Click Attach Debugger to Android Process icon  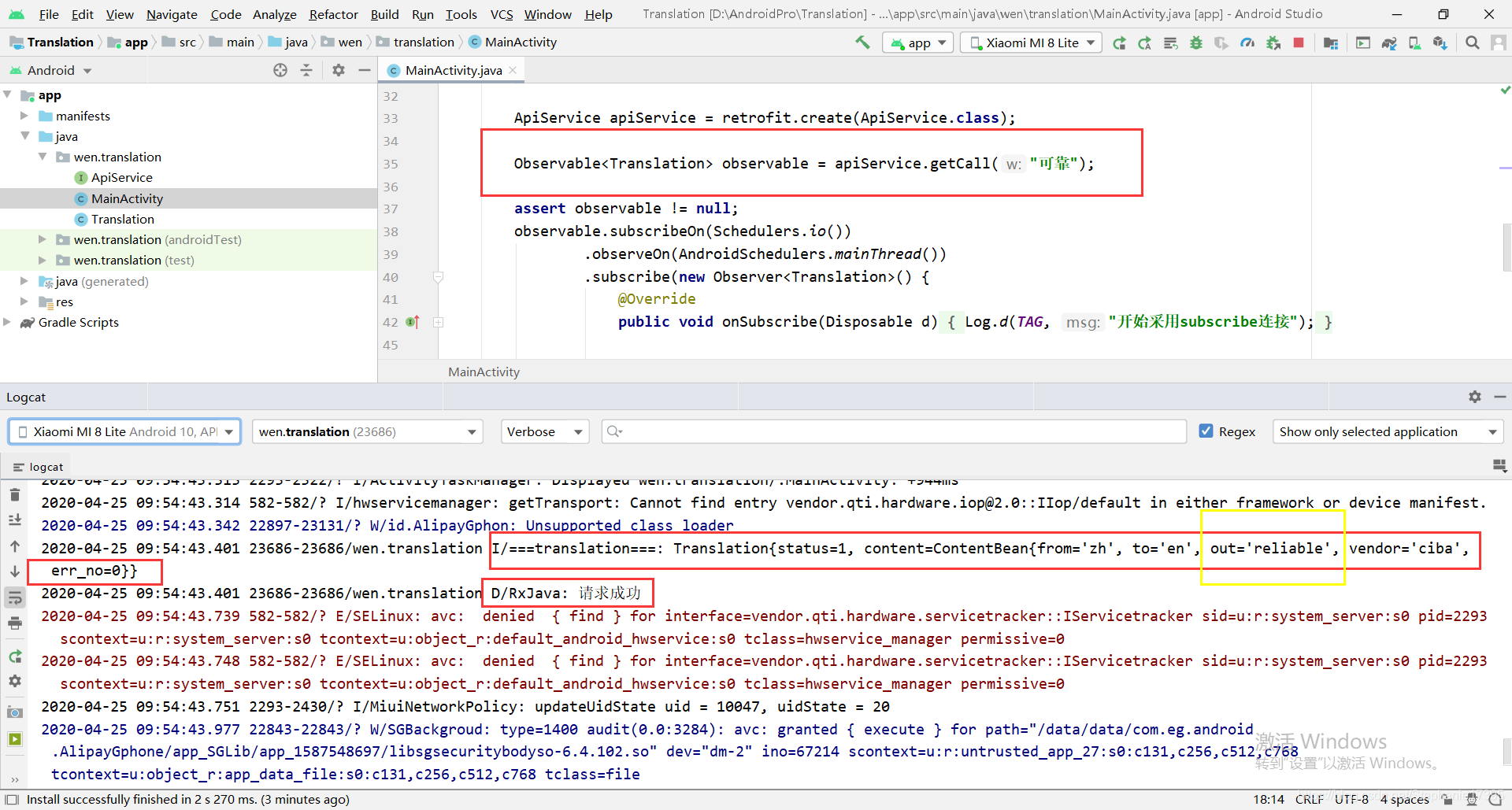[x=1273, y=43]
